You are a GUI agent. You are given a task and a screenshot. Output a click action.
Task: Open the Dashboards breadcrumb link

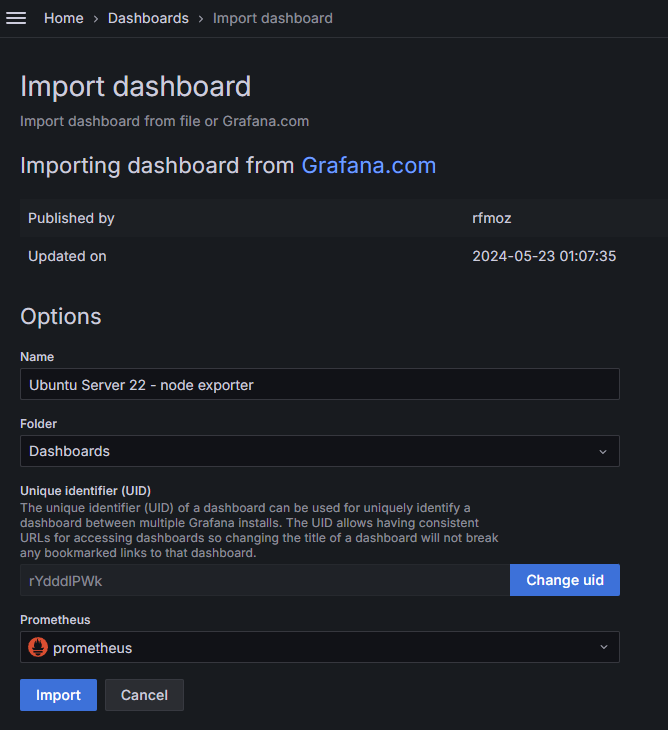148,18
